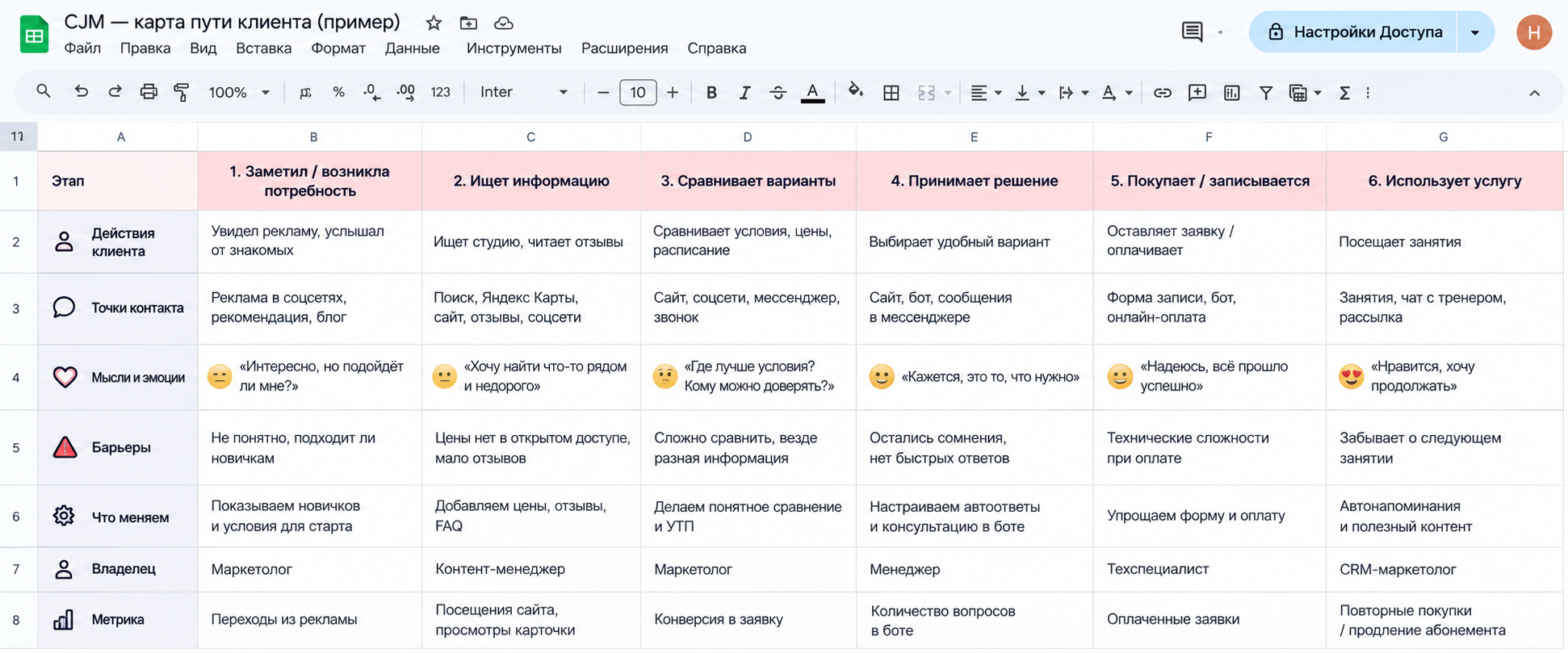
Task: Open the Расширения menu
Action: click(x=624, y=48)
